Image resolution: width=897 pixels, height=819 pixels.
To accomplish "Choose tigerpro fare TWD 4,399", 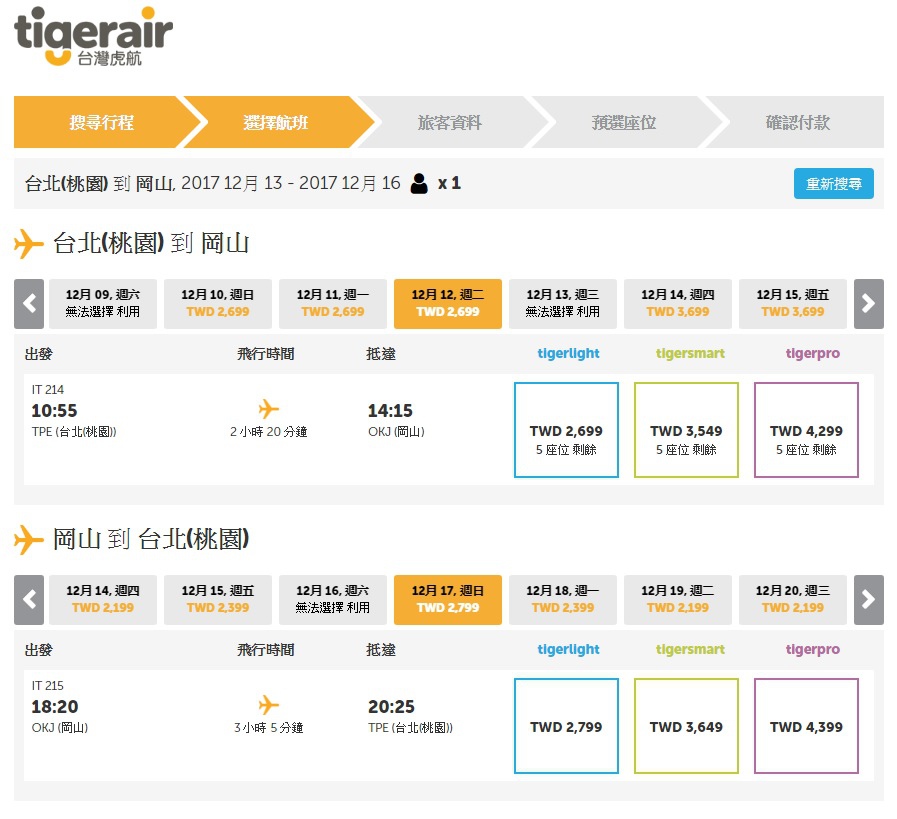I will (807, 726).
